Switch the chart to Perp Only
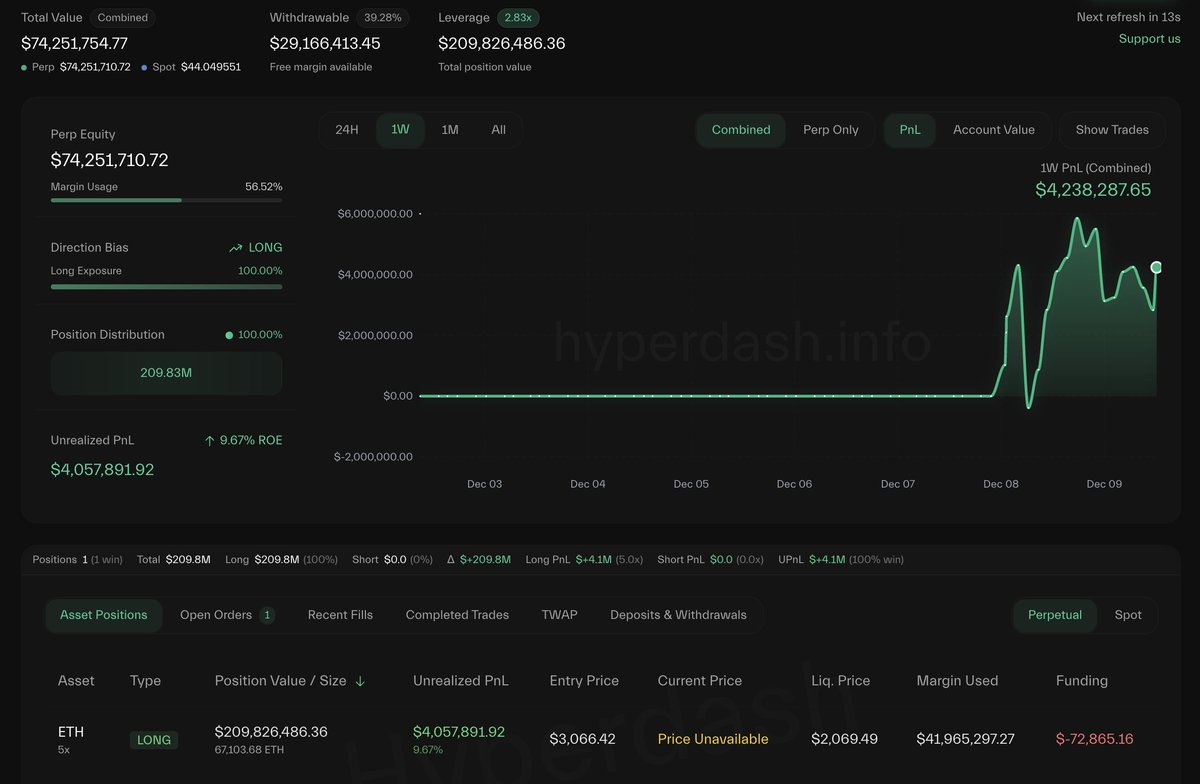The height and width of the screenshot is (784, 1200). (831, 130)
